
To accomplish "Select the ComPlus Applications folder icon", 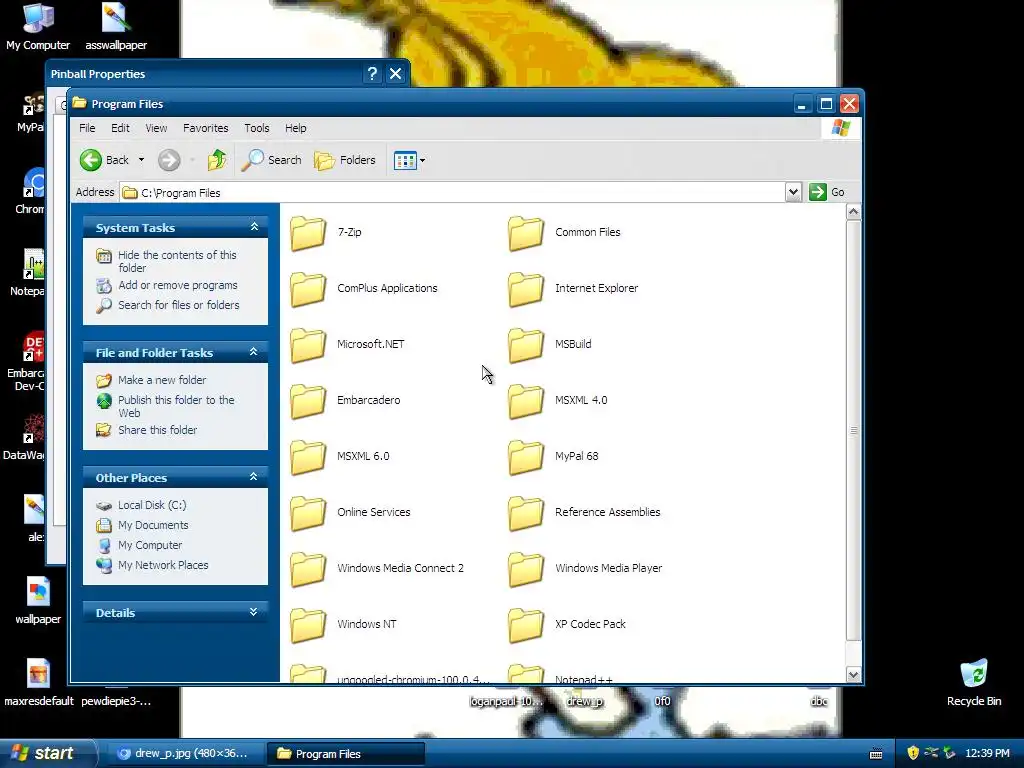I will pyautogui.click(x=308, y=289).
